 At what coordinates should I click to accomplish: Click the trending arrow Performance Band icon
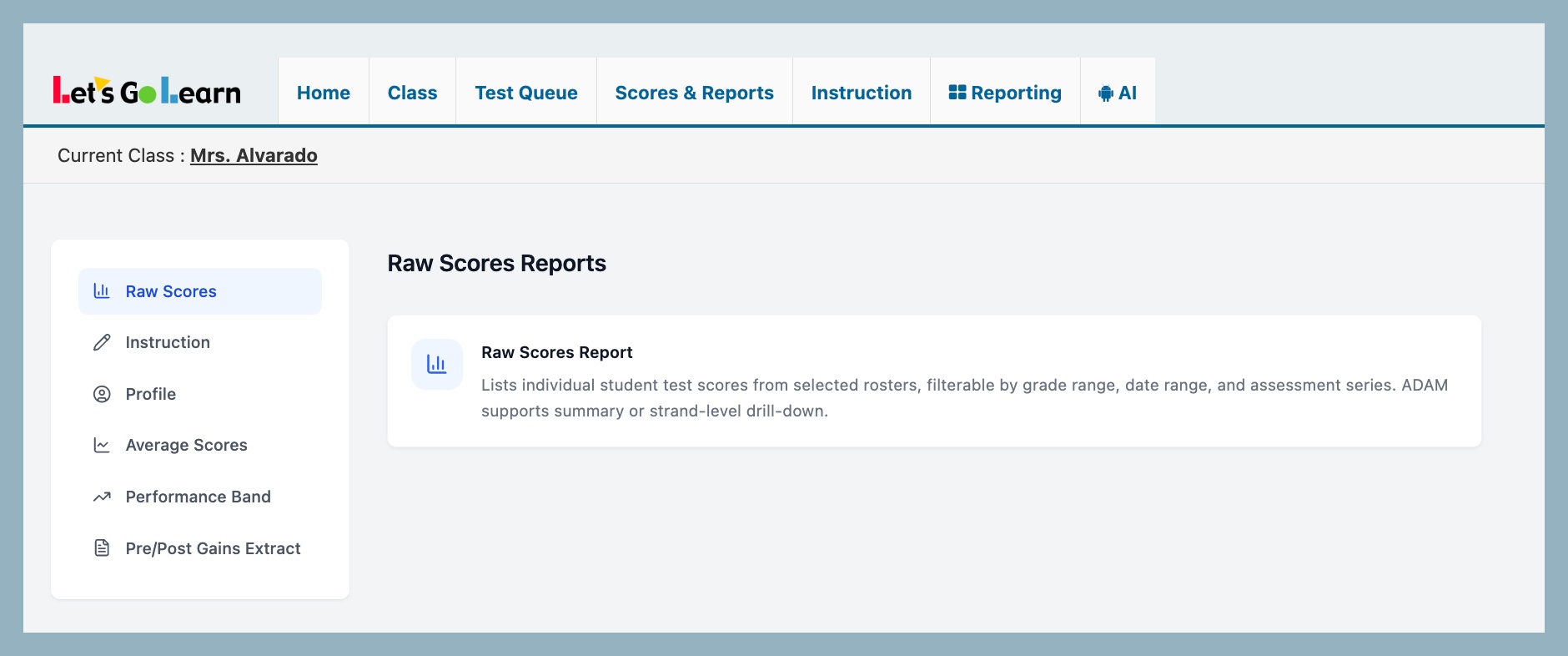(102, 497)
